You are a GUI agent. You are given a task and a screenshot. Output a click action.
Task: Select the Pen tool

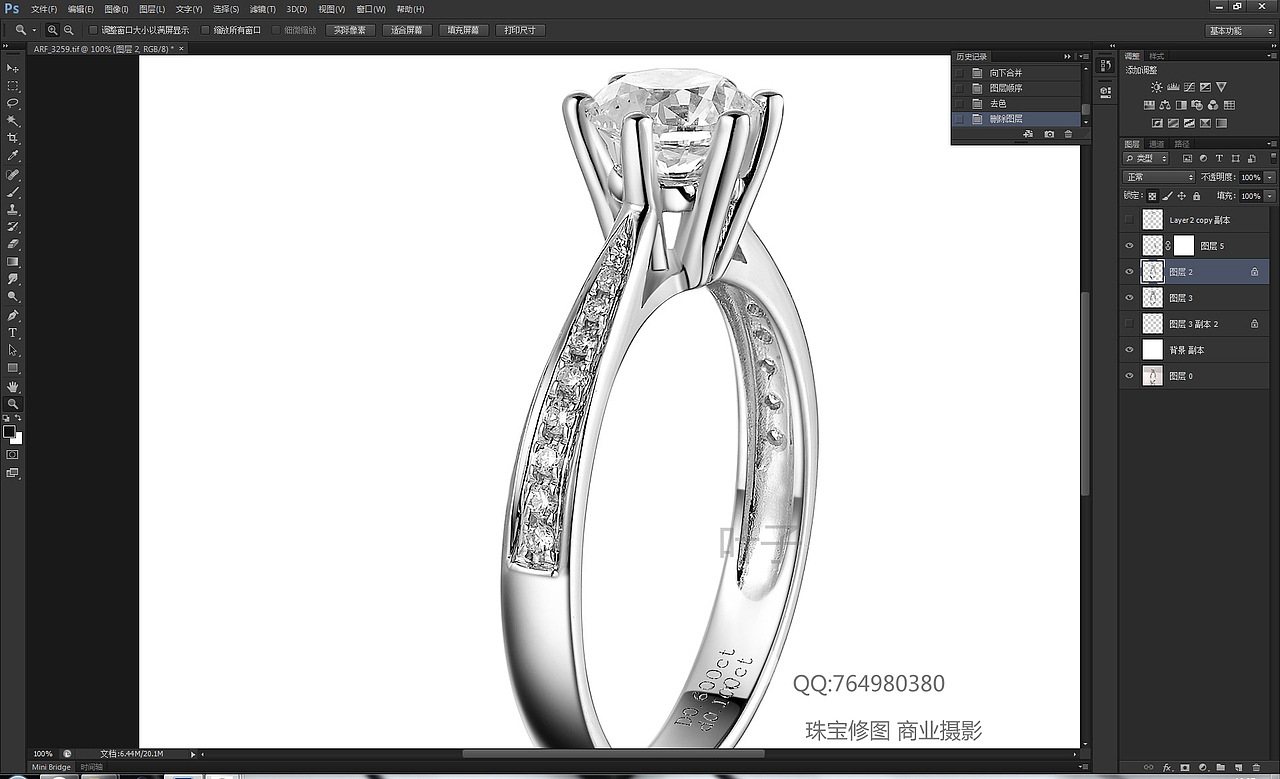click(13, 315)
